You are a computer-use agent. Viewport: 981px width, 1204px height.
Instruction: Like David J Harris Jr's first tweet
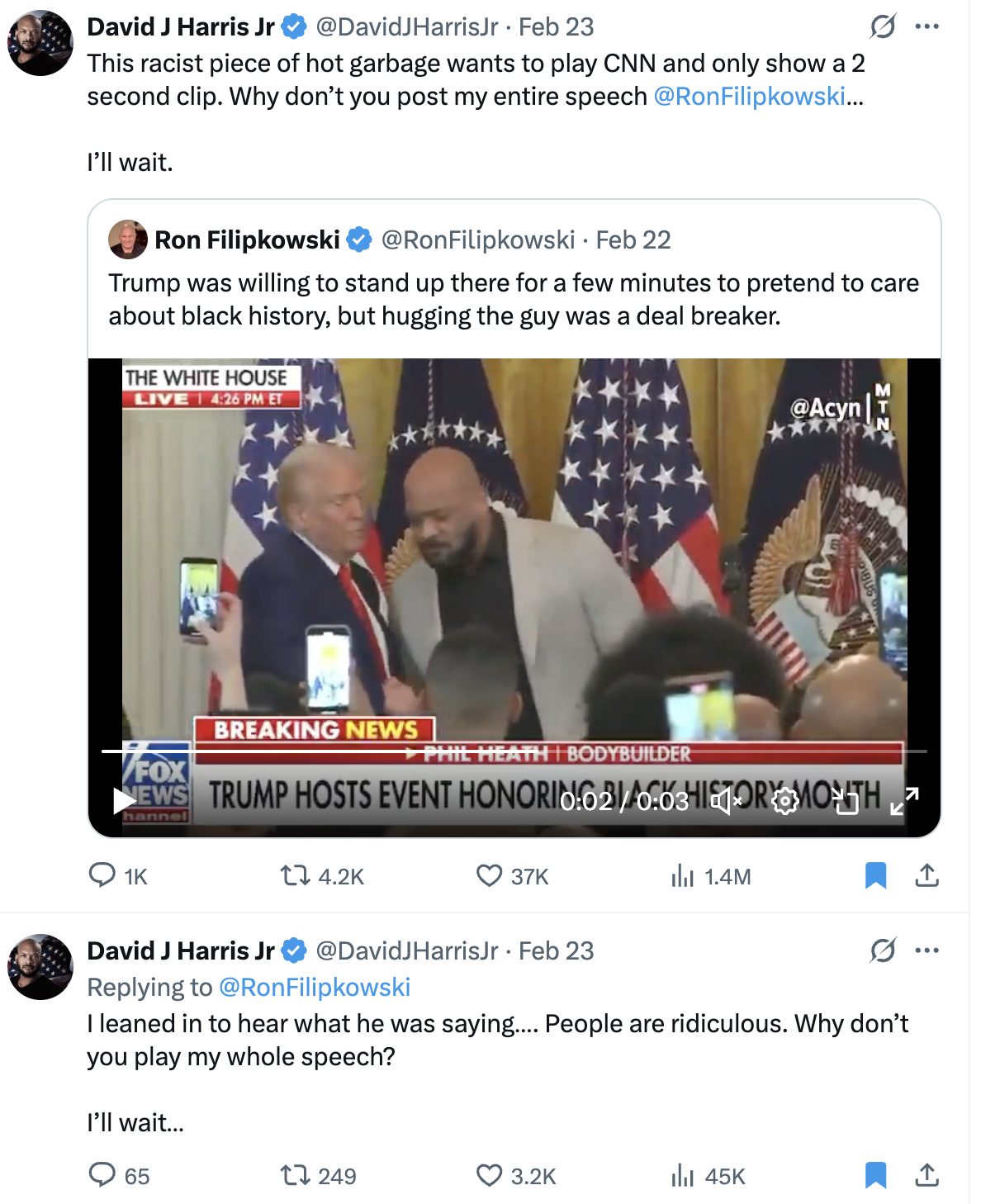point(489,876)
